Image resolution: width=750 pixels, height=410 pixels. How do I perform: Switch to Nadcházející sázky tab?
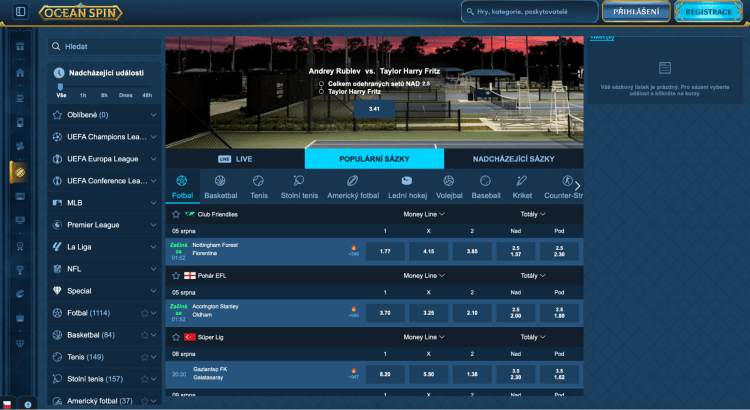click(514, 159)
